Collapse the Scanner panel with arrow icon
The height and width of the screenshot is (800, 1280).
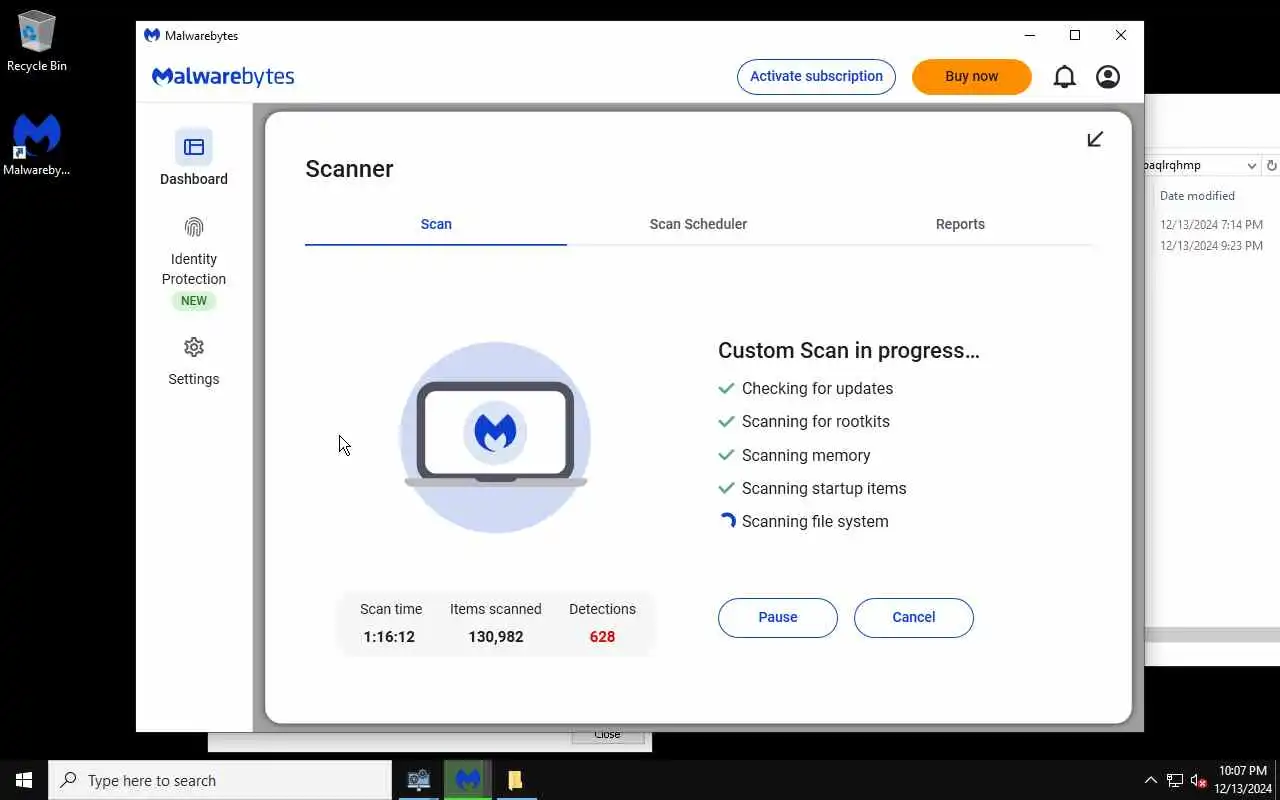coord(1095,139)
